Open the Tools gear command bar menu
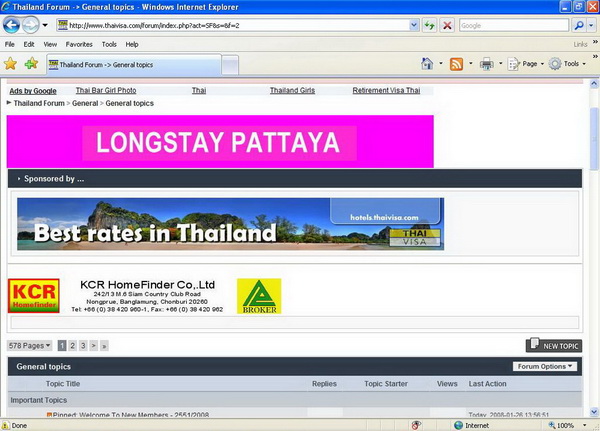600x431 pixels. pos(567,64)
